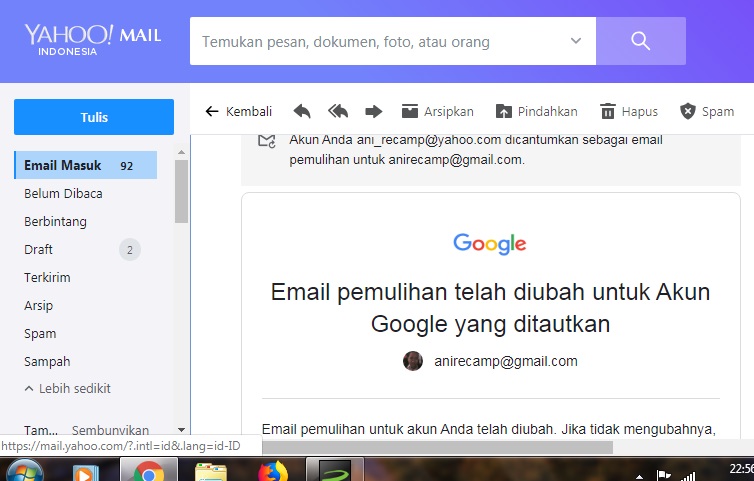
Task: Click the profile avatar next to anirecamp@gmail.com
Action: (413, 361)
